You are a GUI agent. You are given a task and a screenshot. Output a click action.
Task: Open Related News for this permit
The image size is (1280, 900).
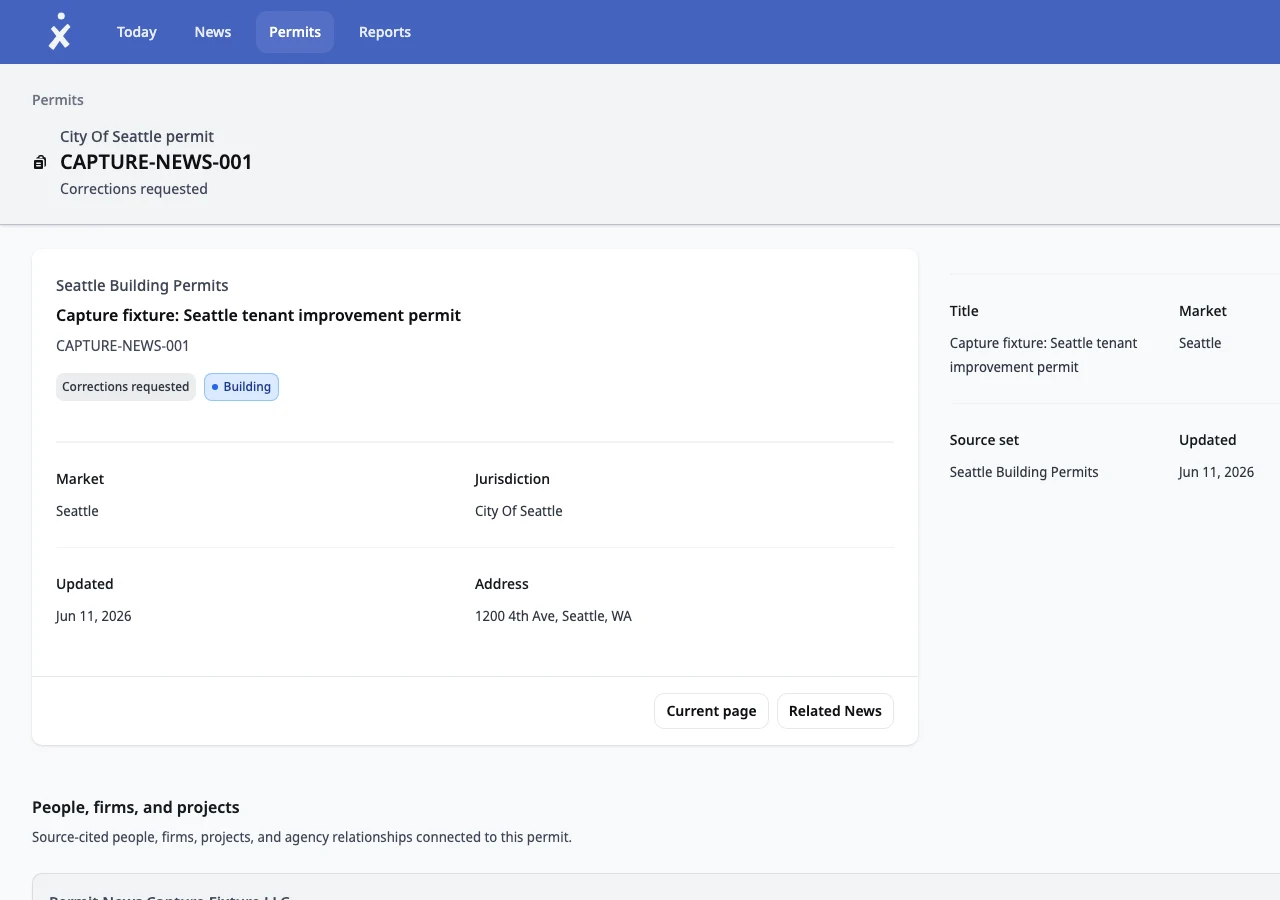click(835, 711)
